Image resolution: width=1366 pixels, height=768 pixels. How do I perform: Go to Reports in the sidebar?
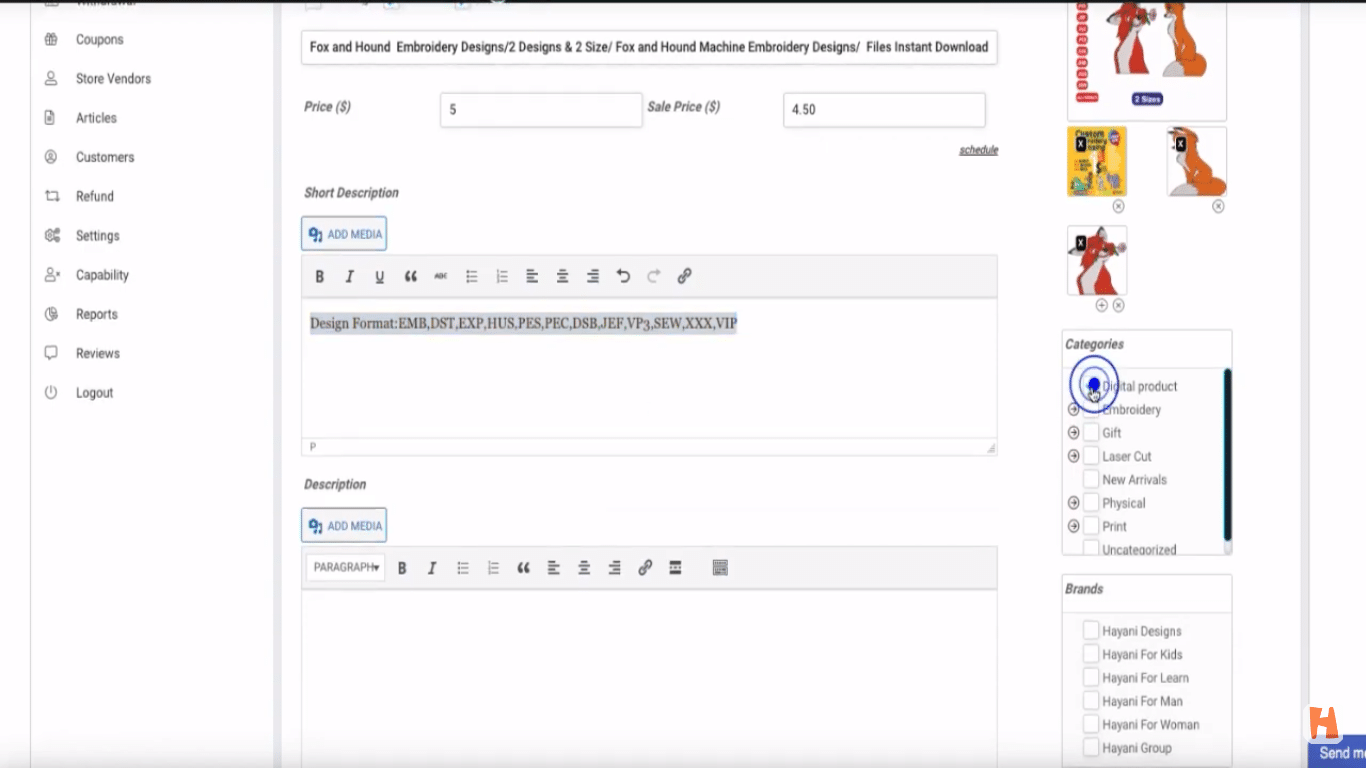96,314
